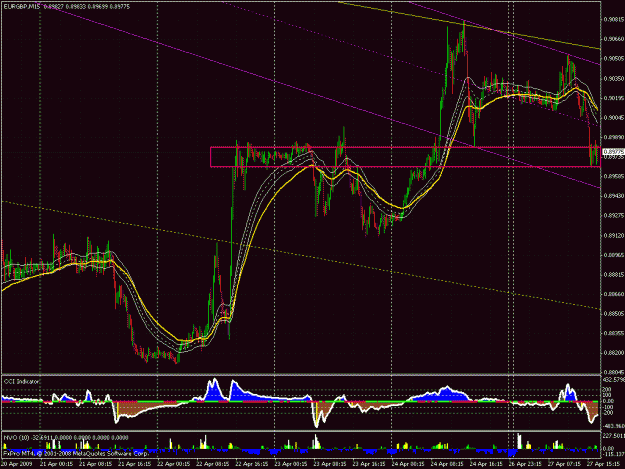
Task: Click the 0.88355 price axis label
Action: point(614,333)
